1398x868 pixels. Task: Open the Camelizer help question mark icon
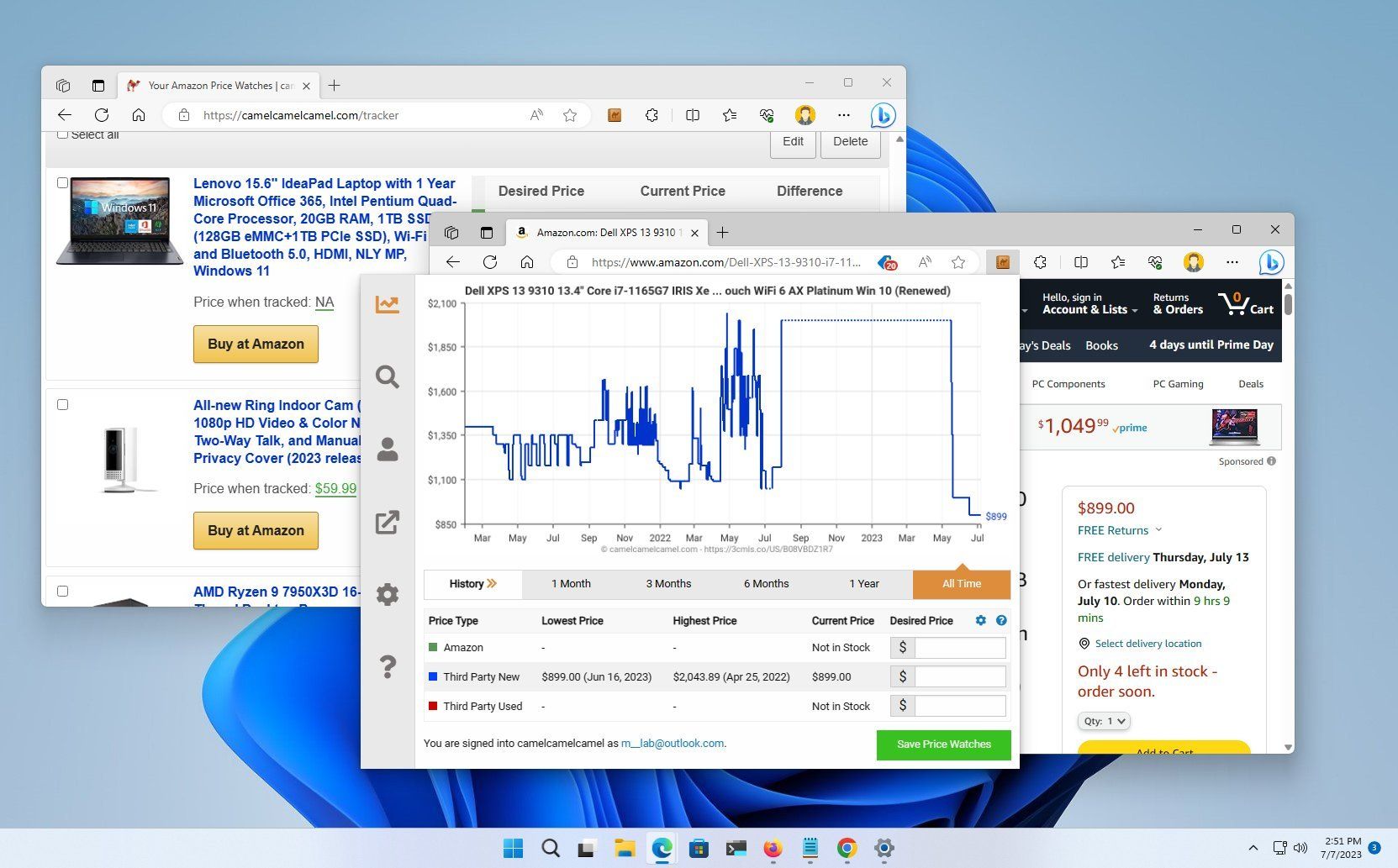(x=387, y=667)
